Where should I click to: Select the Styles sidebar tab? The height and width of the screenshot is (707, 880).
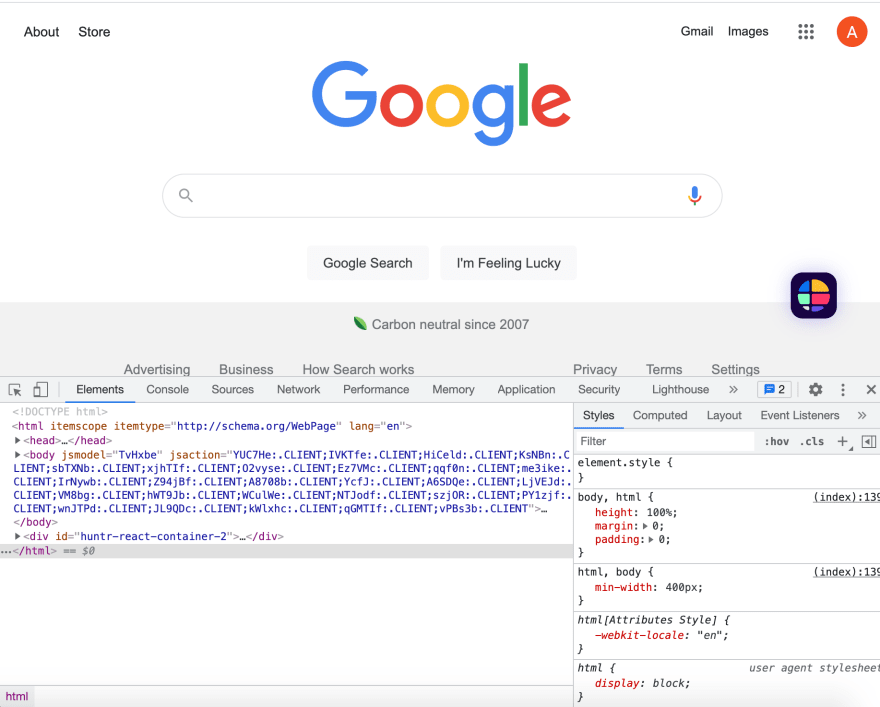[598, 415]
